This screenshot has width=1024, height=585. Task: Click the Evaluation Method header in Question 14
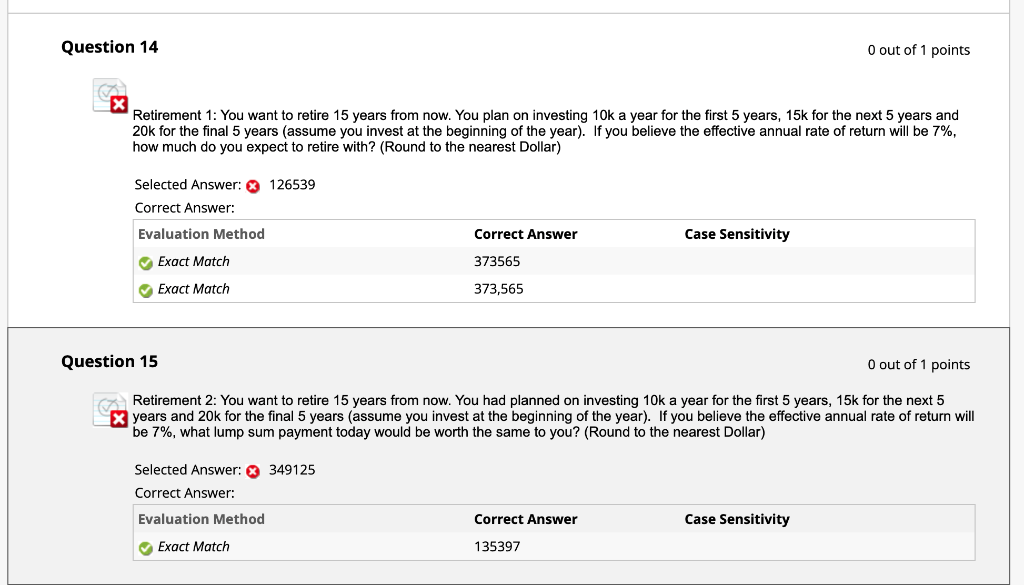click(x=201, y=234)
